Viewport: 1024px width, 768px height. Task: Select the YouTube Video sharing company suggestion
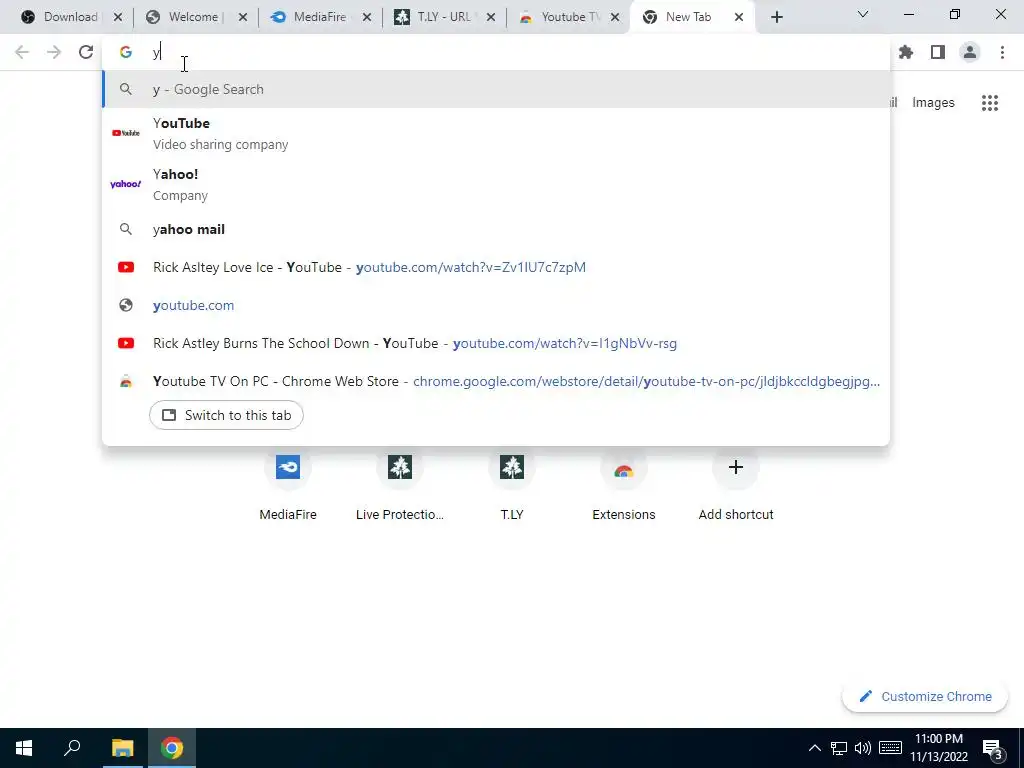click(x=496, y=133)
